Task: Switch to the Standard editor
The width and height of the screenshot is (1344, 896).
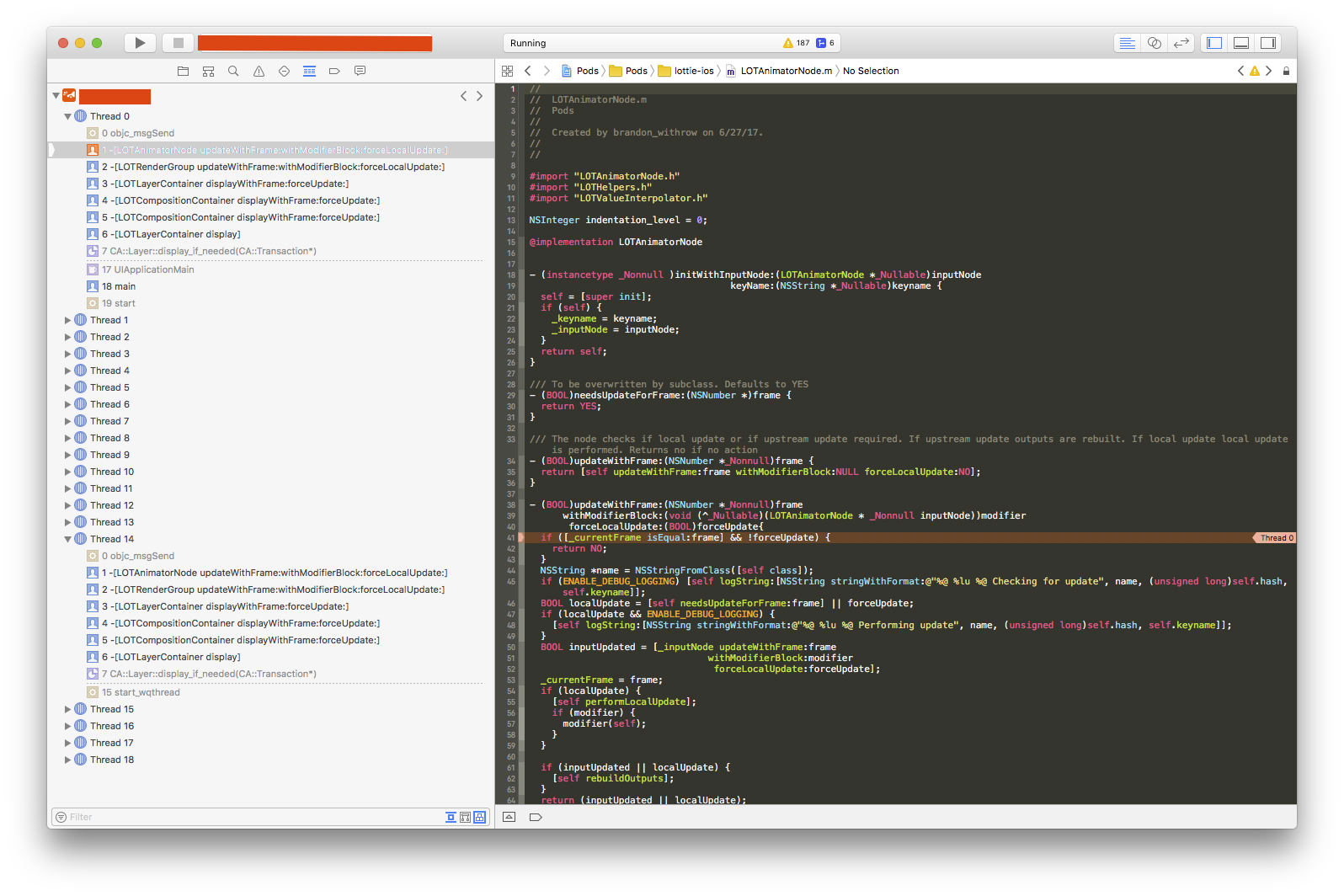Action: (x=1127, y=43)
